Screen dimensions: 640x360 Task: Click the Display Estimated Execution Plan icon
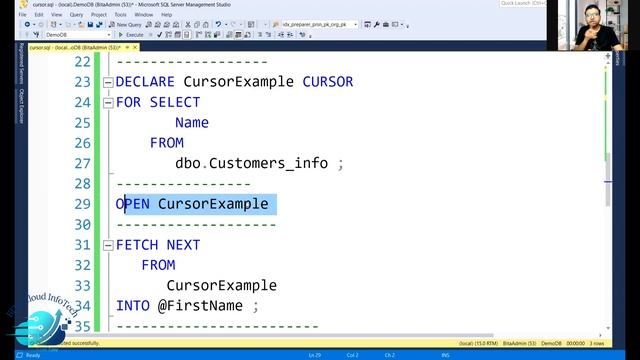tap(168, 35)
